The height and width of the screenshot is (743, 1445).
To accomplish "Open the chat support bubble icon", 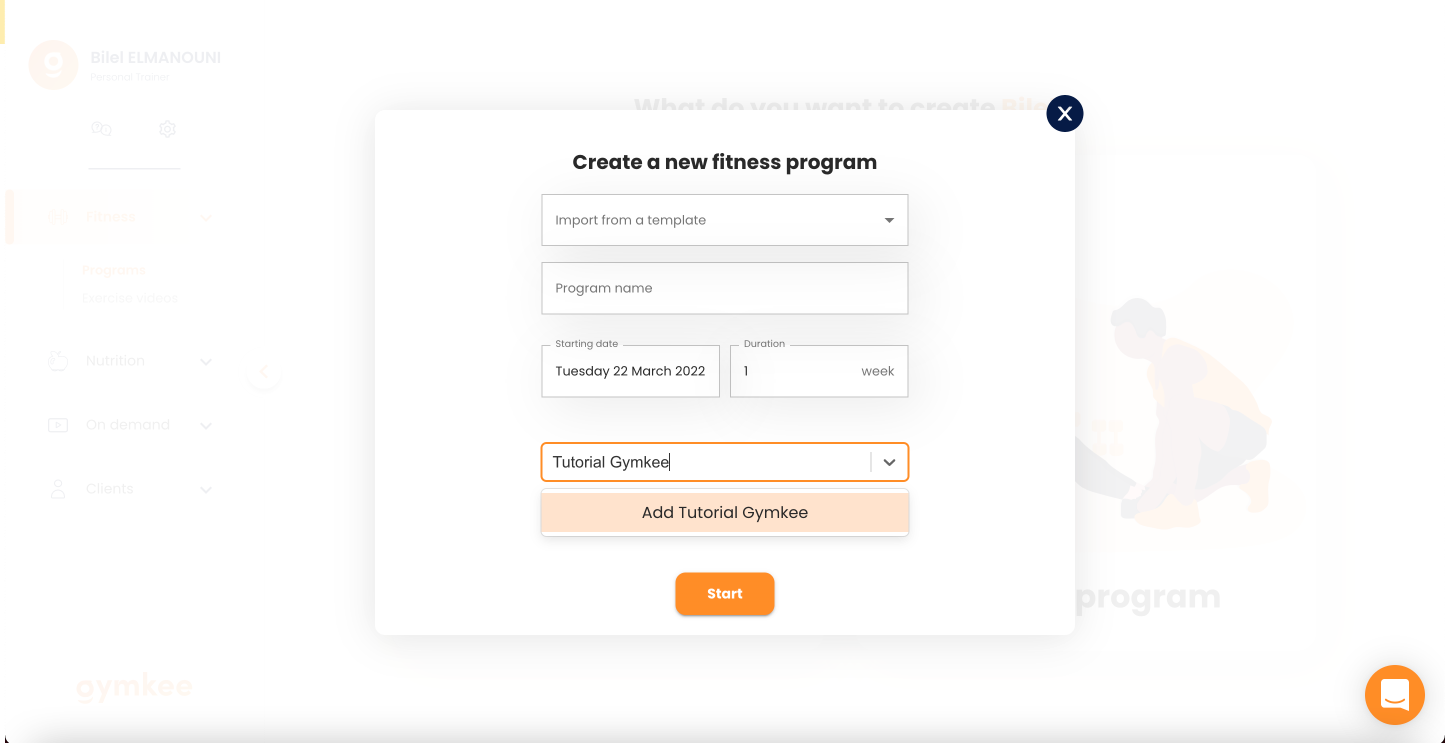I will click(x=1394, y=694).
